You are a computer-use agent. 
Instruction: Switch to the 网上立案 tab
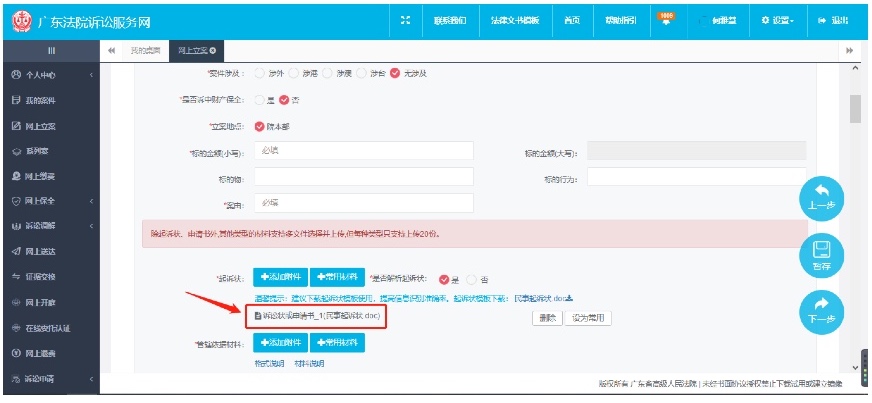tap(197, 51)
